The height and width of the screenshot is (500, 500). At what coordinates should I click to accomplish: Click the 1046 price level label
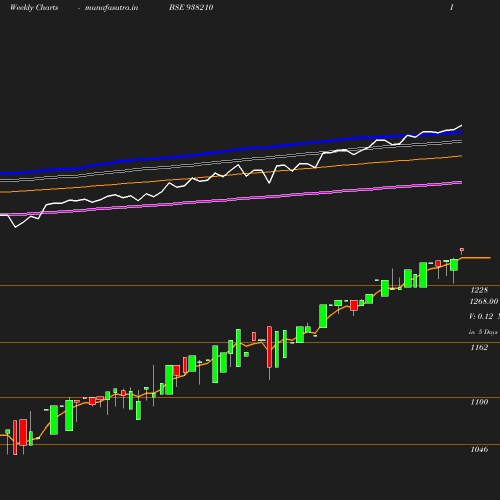(479, 450)
